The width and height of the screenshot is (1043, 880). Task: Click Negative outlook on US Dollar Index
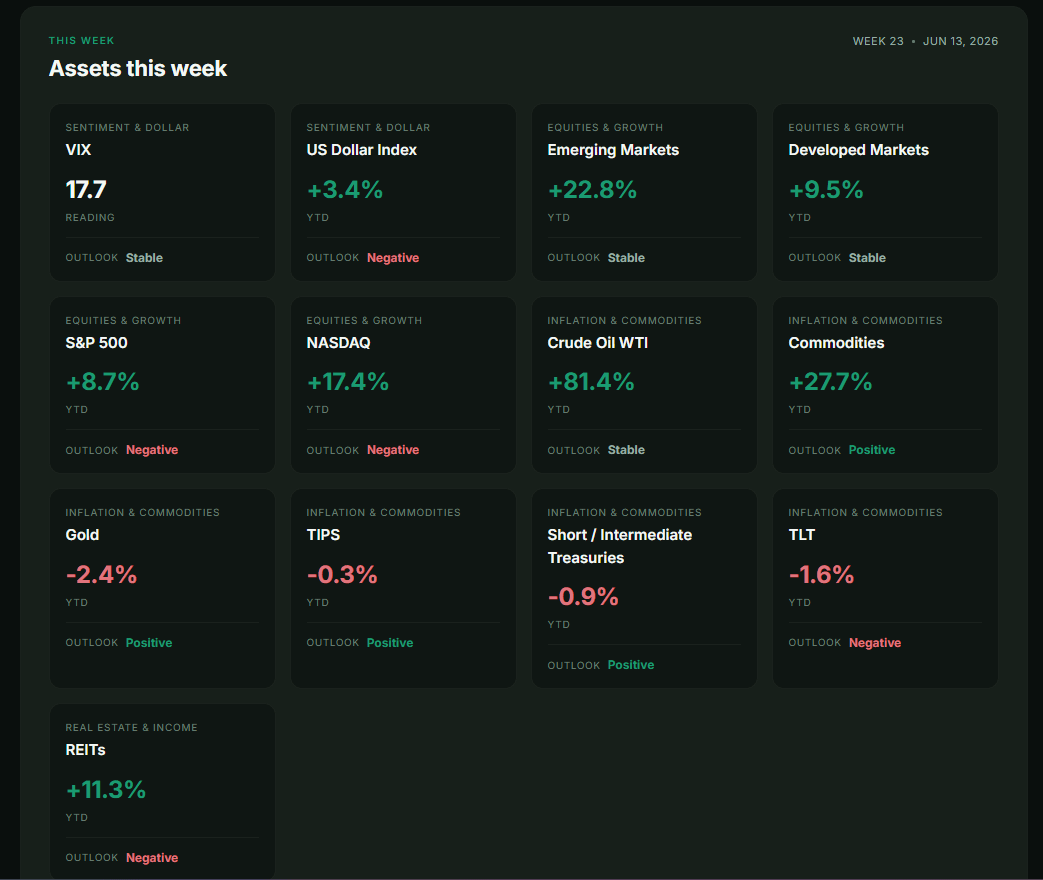(x=393, y=258)
